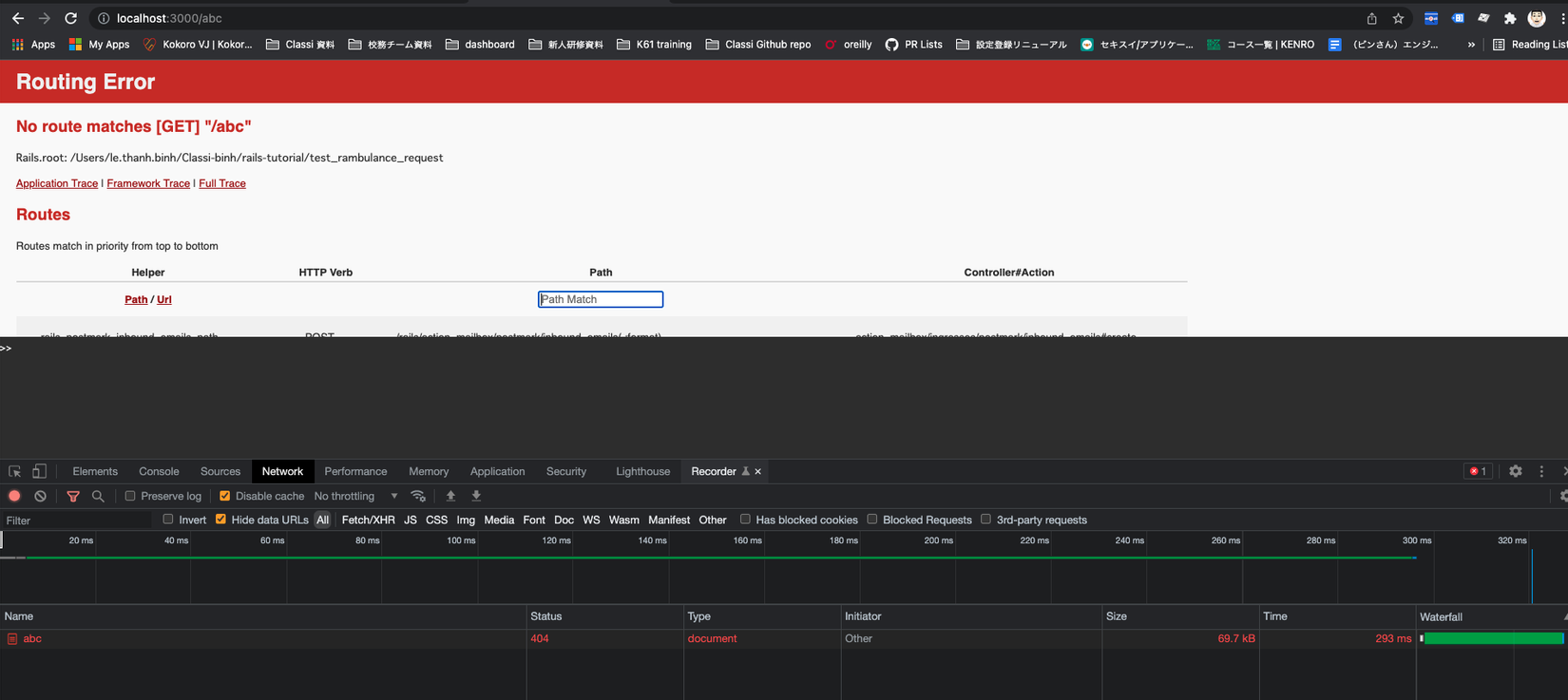Viewport: 1568px width, 700px height.
Task: Click the Import HAR file upload icon
Action: tap(450, 496)
